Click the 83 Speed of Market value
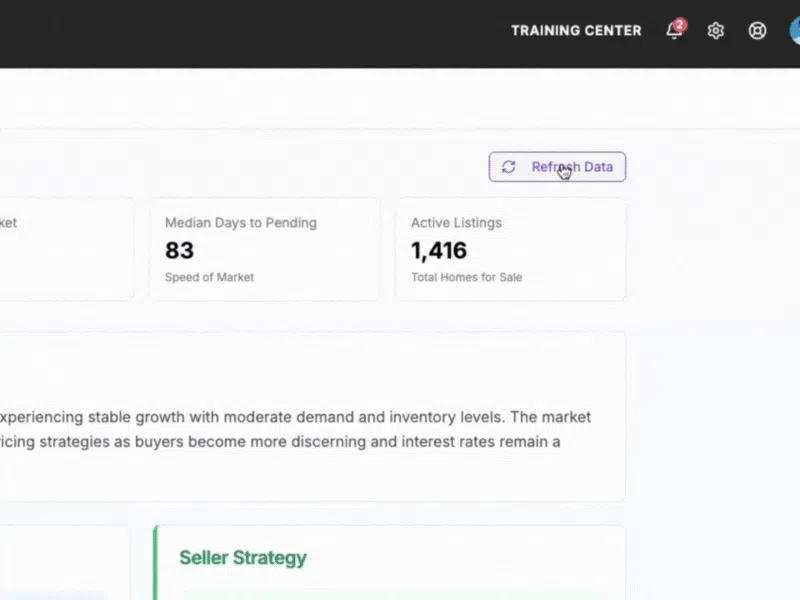800x600 pixels. [180, 250]
